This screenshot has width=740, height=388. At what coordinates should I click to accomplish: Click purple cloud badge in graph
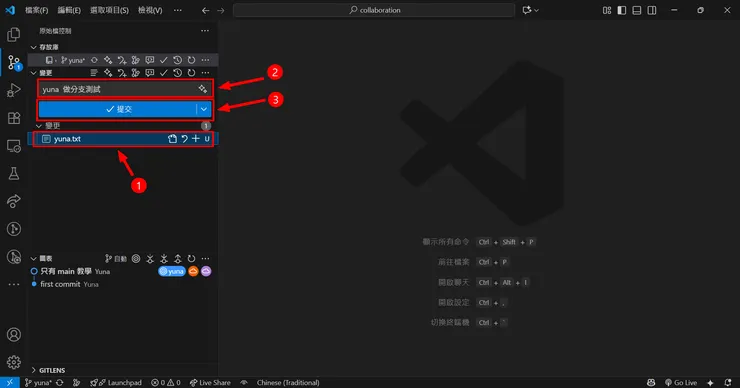(x=206, y=271)
